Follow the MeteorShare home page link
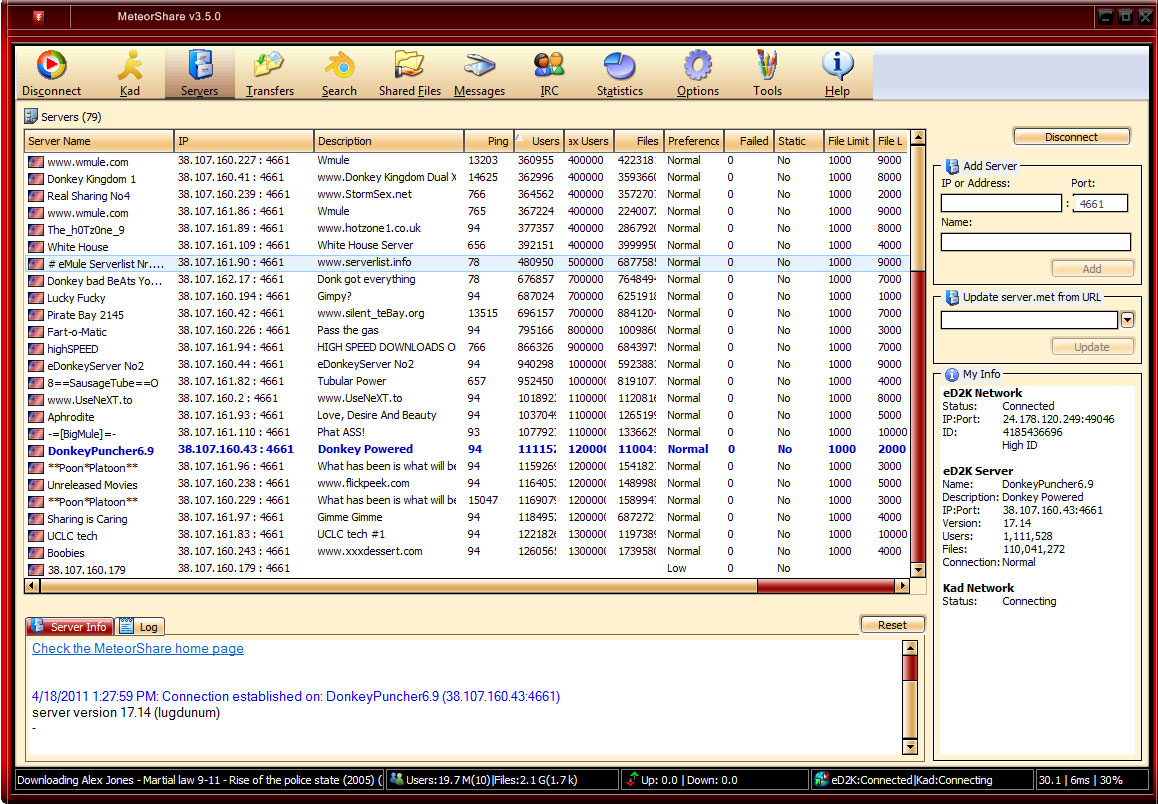Viewport: 1158px width, 804px height. tap(137, 649)
